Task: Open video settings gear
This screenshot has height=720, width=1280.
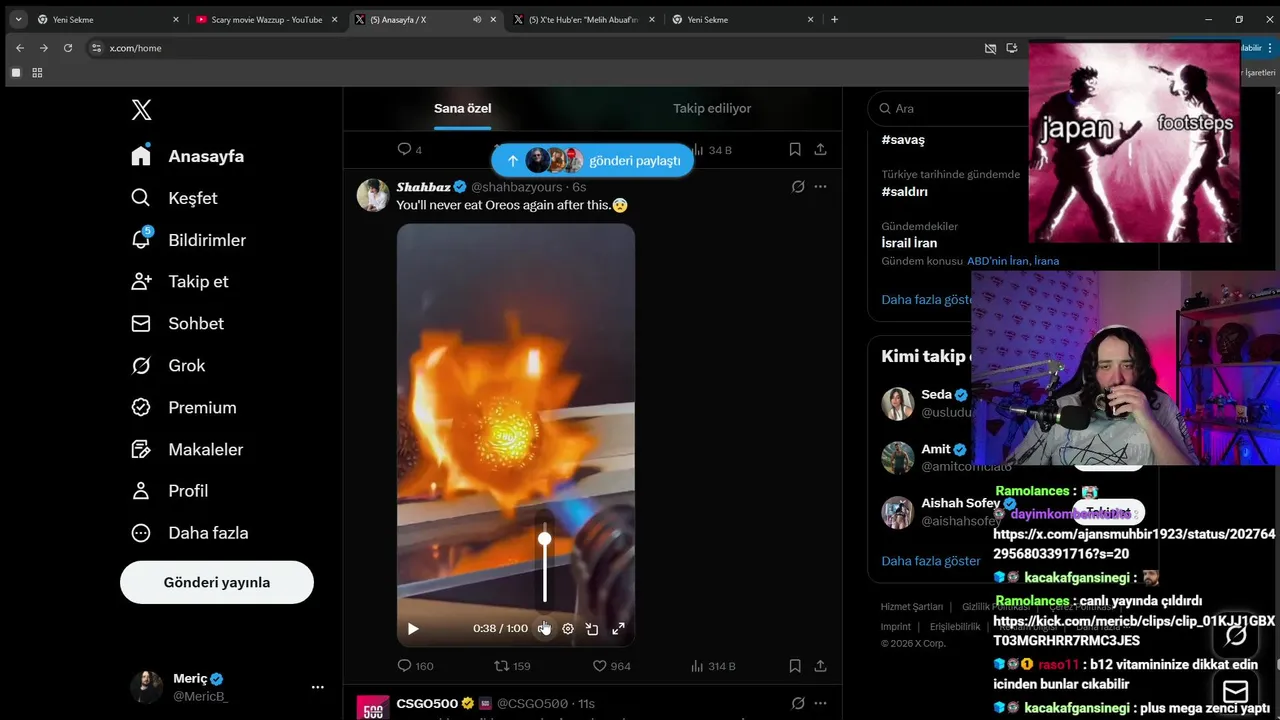Action: click(x=568, y=629)
